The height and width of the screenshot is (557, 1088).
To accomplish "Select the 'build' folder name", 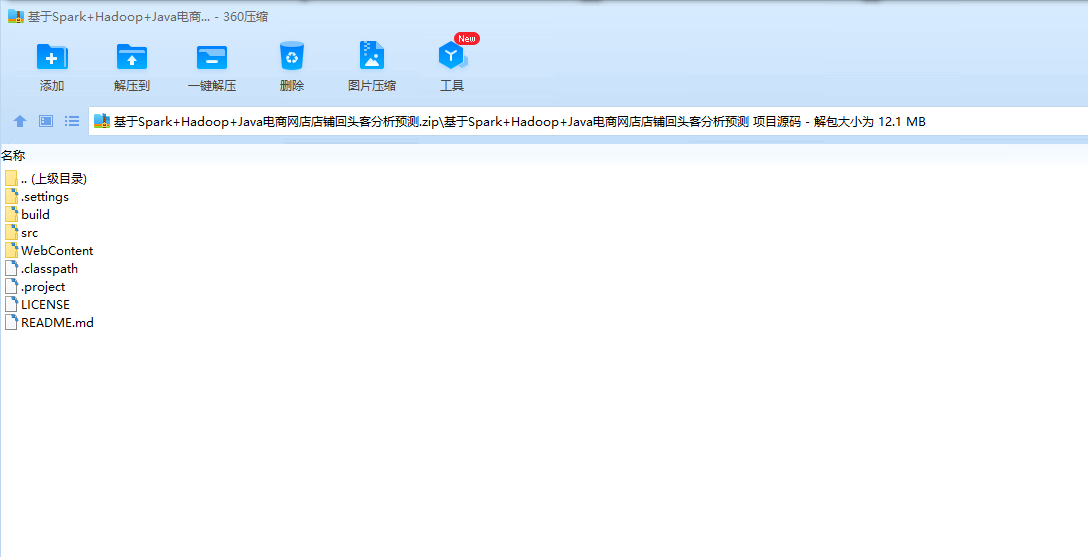I will 35,214.
